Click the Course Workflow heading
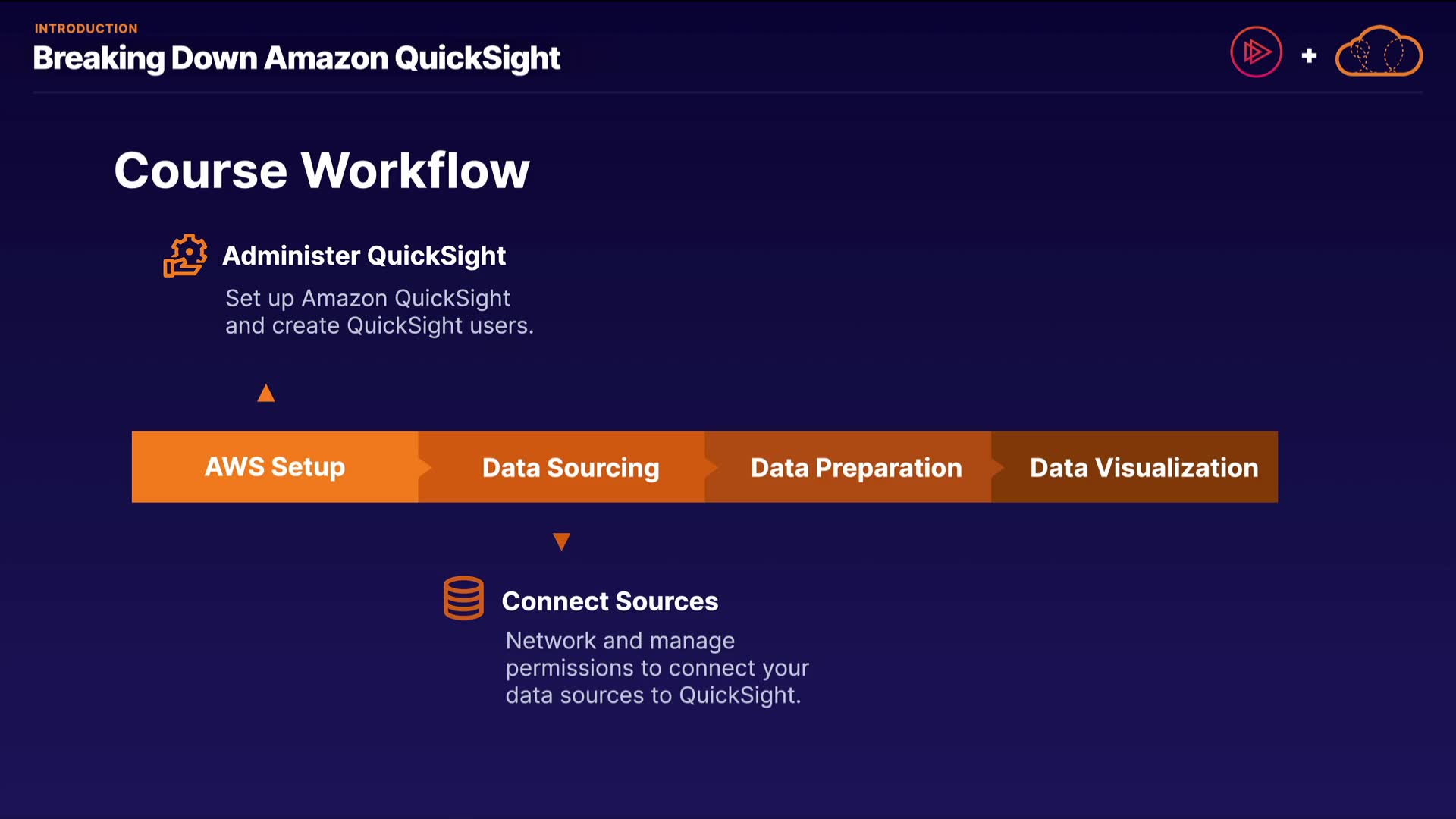 (322, 170)
